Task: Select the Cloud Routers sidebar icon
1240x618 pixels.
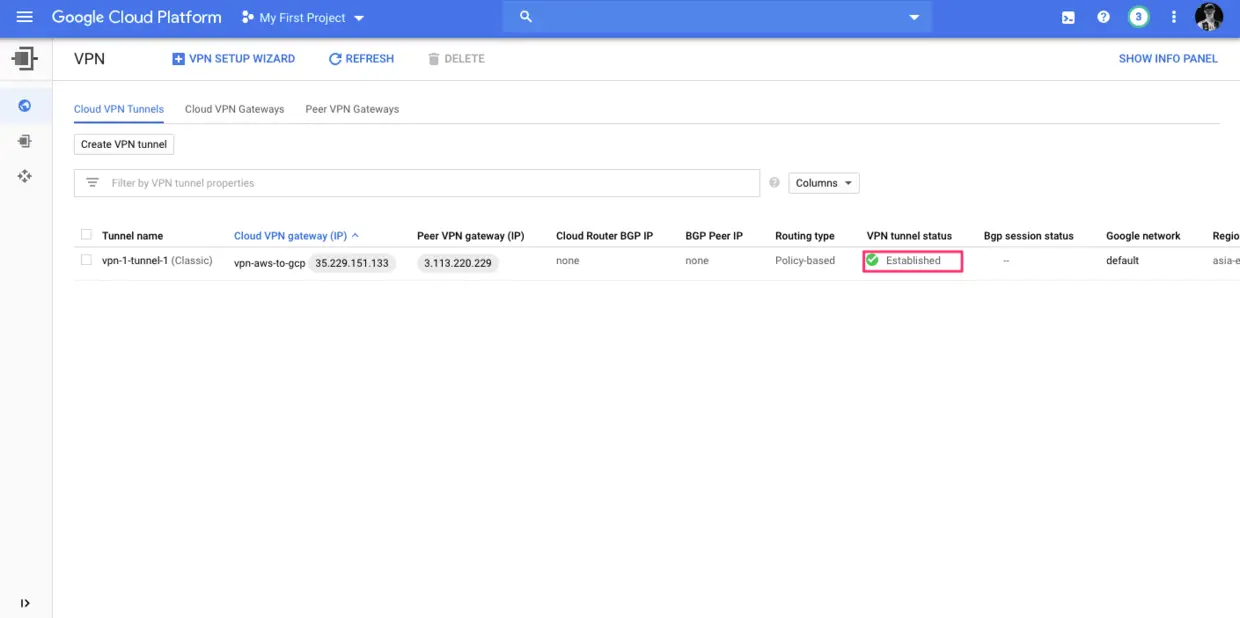Action: tap(25, 176)
